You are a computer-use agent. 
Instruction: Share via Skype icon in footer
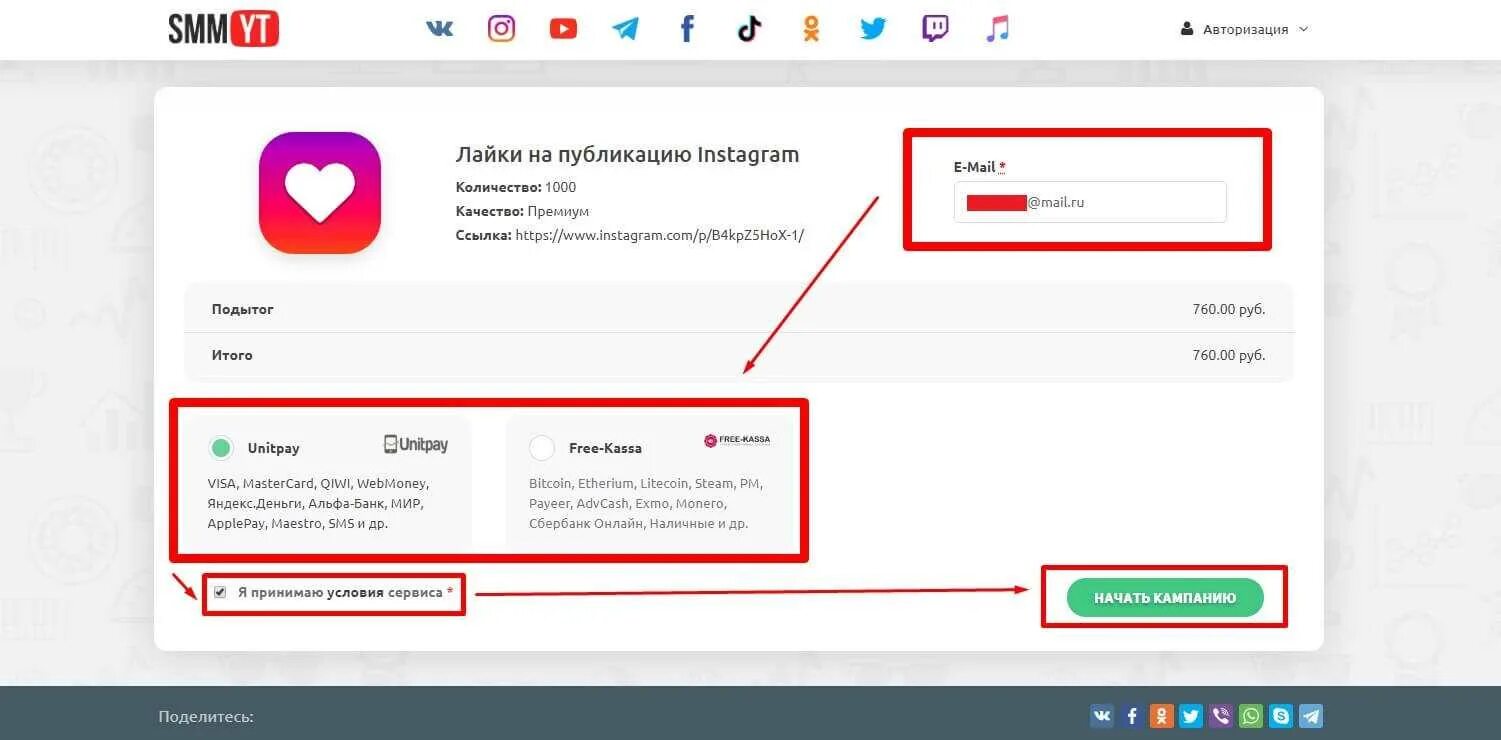[x=1281, y=716]
